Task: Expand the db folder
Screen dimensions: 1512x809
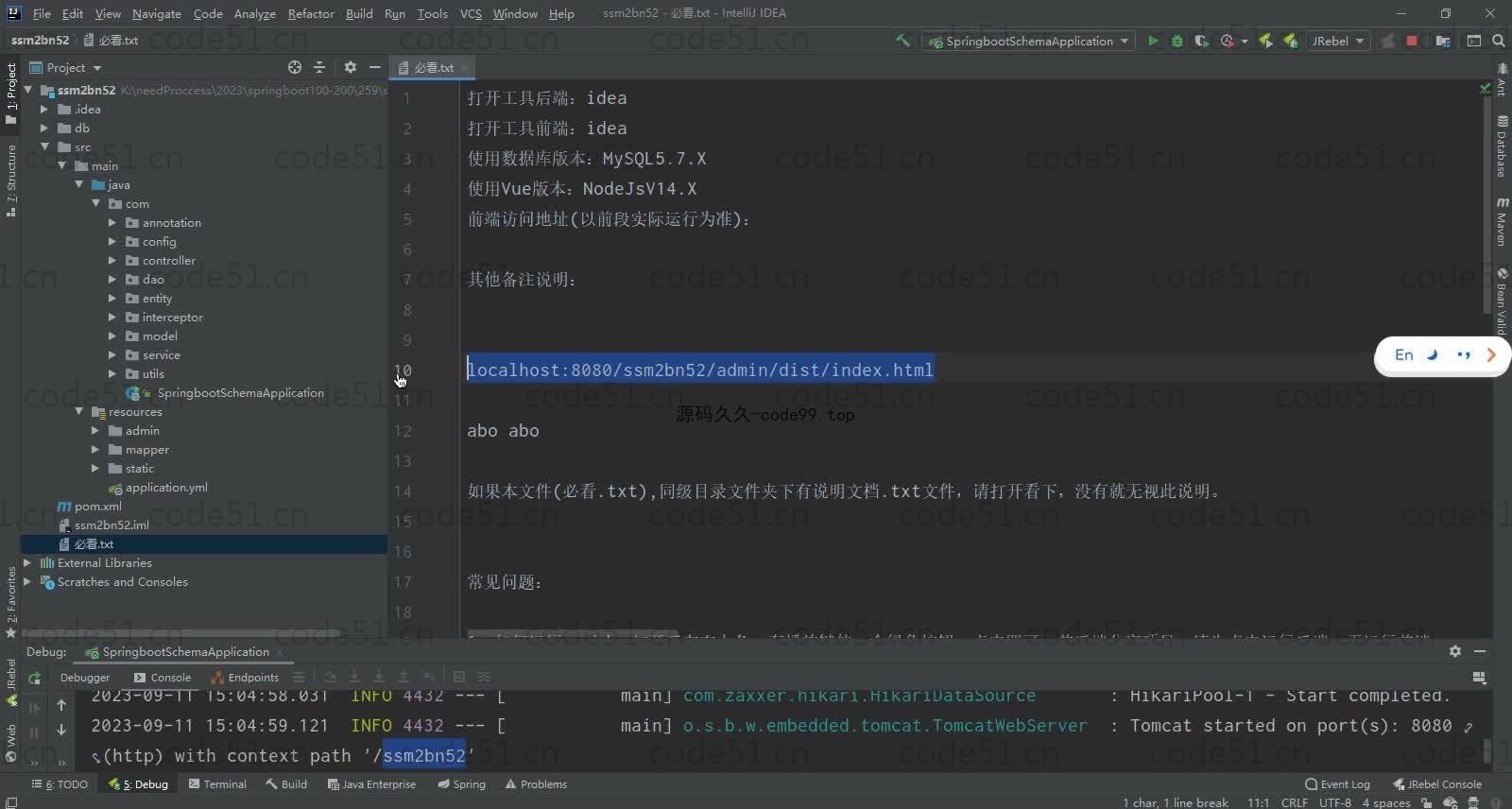Action: click(44, 129)
